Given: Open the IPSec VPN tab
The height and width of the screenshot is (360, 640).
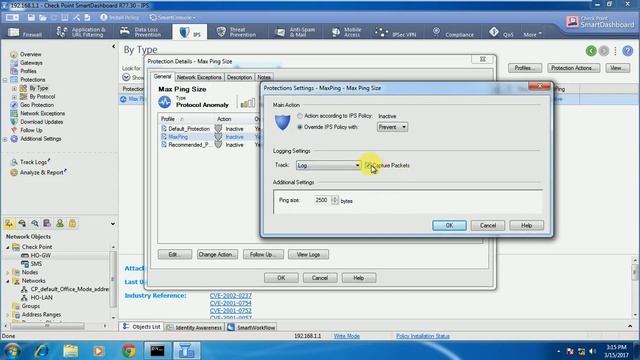Looking at the screenshot, I should 396,32.
